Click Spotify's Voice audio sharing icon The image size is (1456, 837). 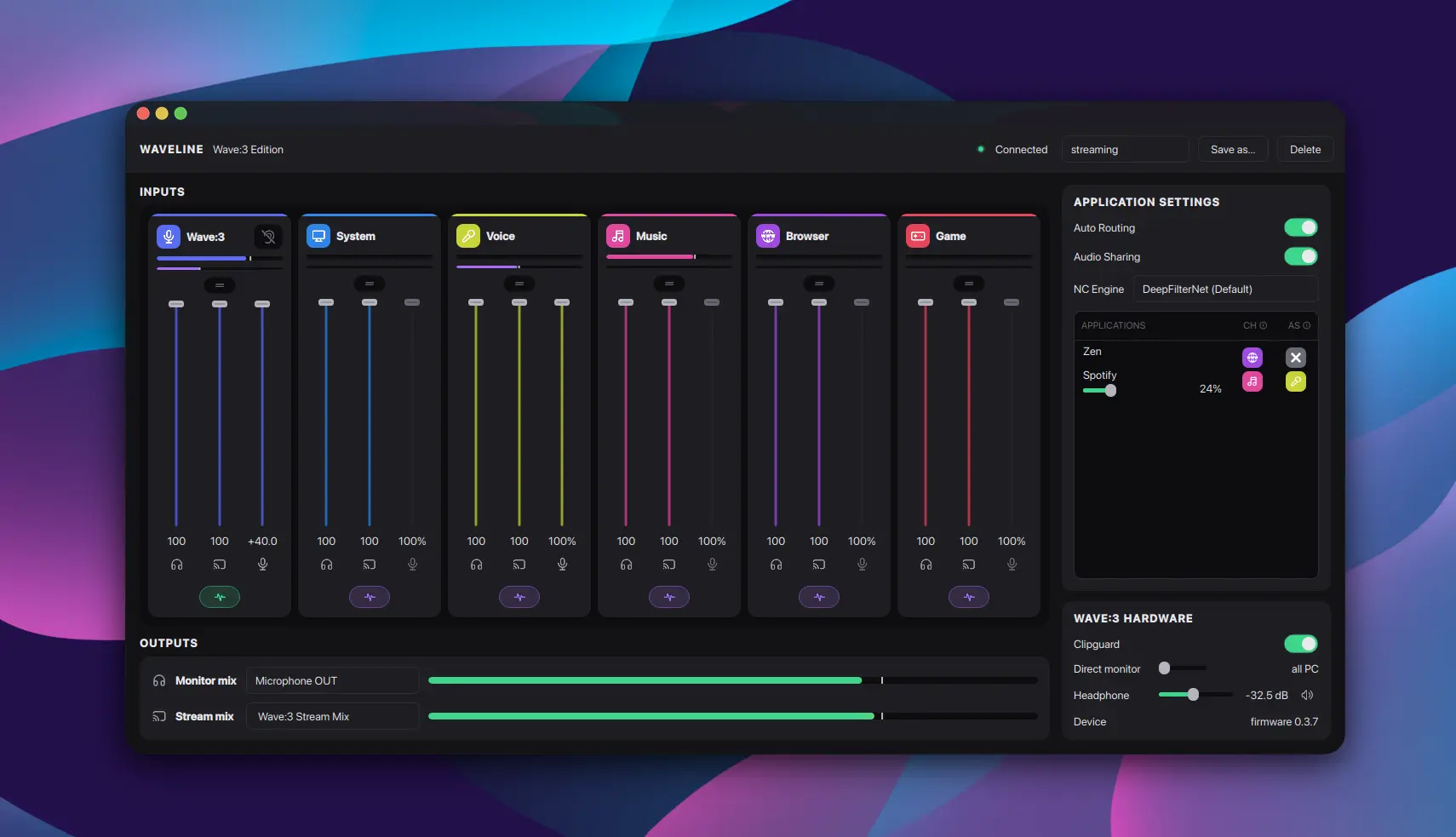[1296, 381]
